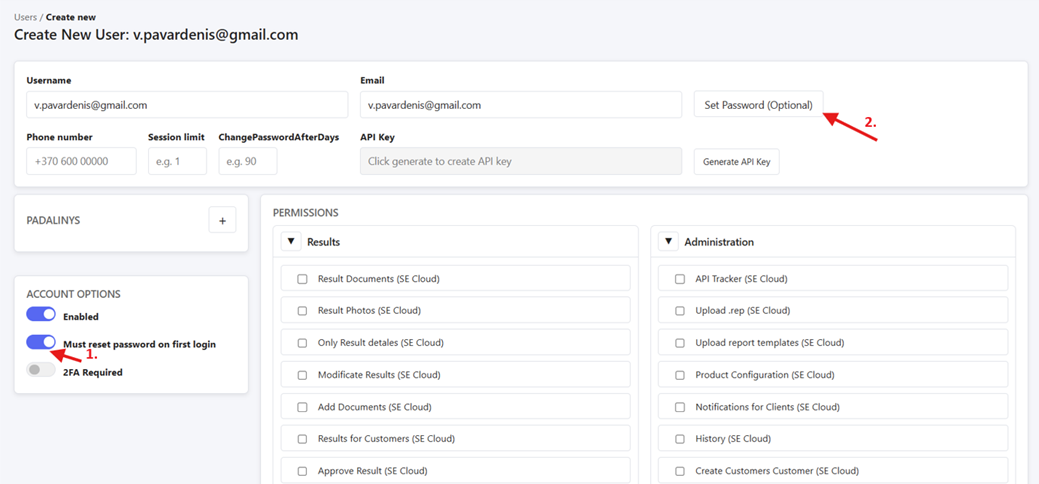The height and width of the screenshot is (484, 1039).
Task: Click the Username input field
Action: point(187,105)
